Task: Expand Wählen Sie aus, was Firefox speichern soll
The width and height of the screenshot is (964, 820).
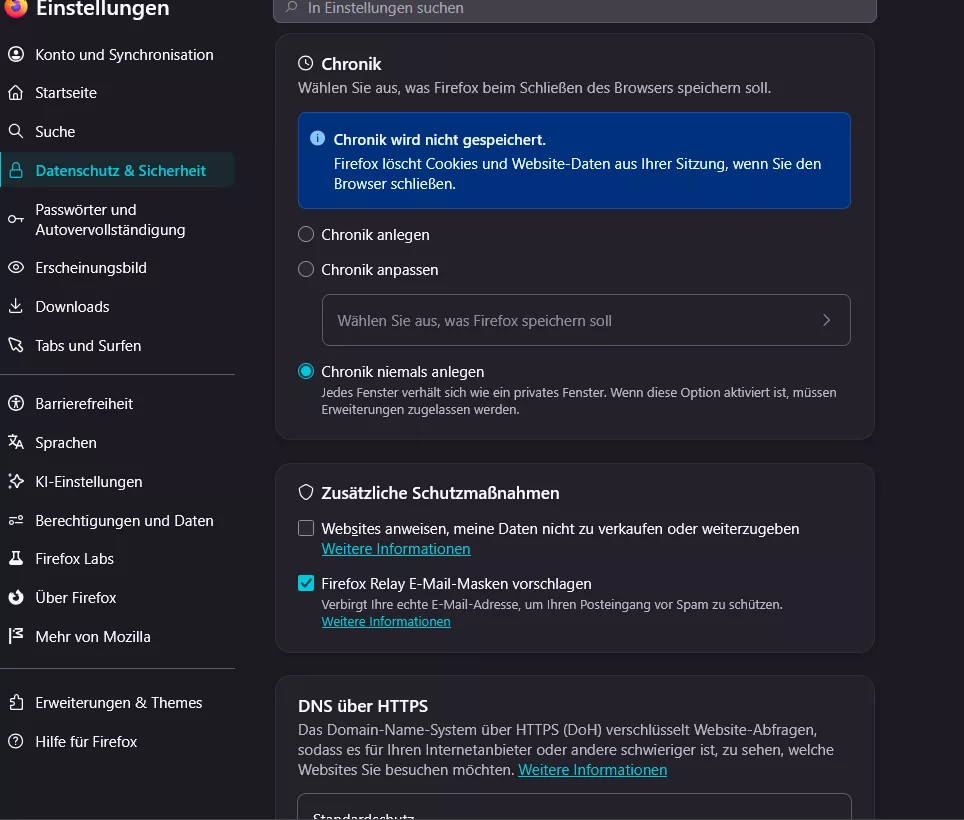Action: point(586,320)
